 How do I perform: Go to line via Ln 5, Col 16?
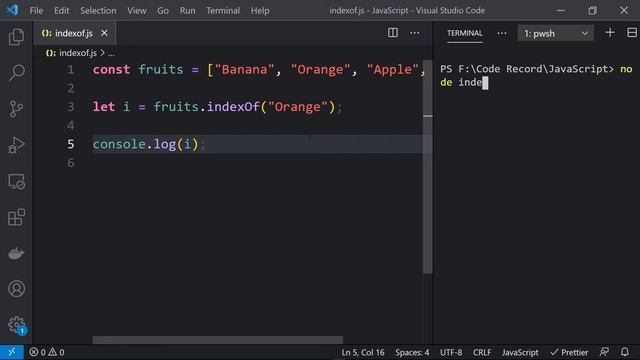362,352
